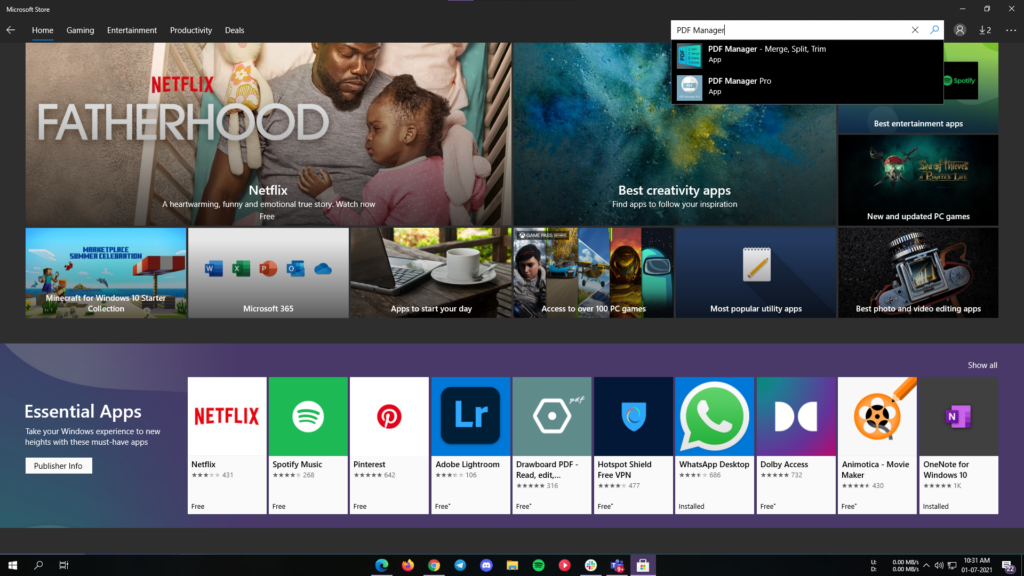
Task: Open the Spotify Music app tile
Action: (x=308, y=444)
